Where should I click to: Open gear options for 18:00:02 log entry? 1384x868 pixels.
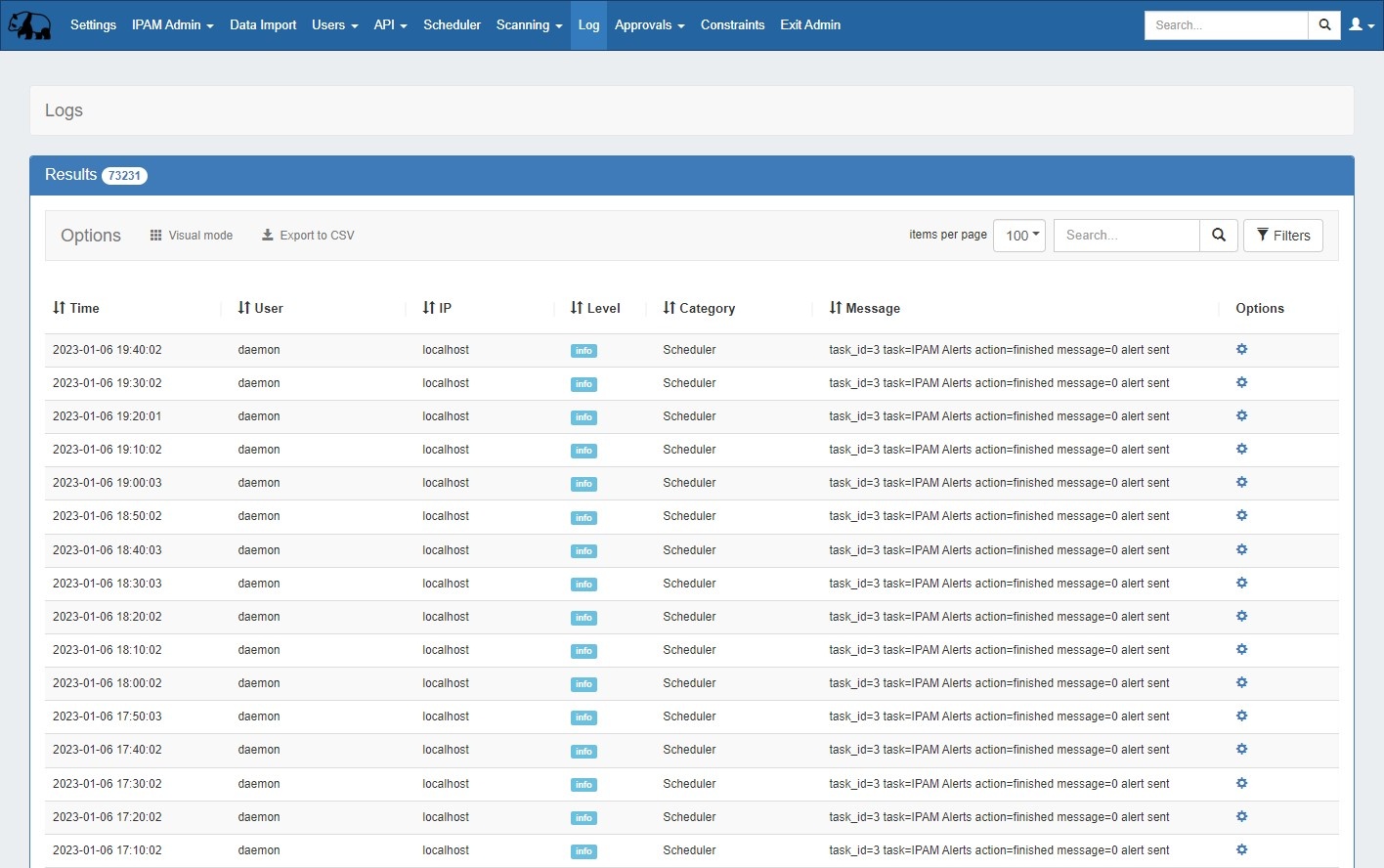tap(1241, 683)
